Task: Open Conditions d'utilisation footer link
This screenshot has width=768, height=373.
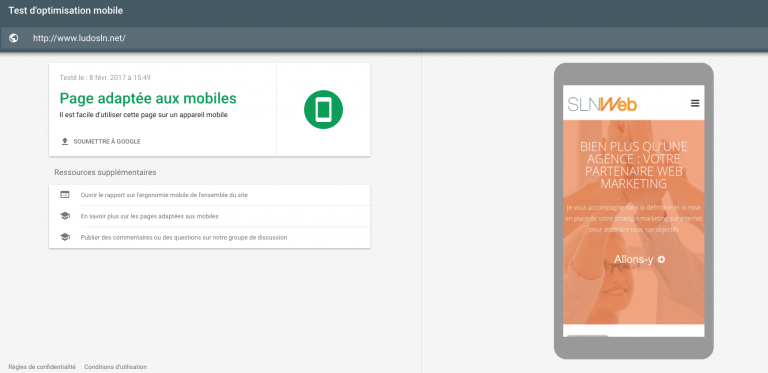Action: [x=116, y=367]
